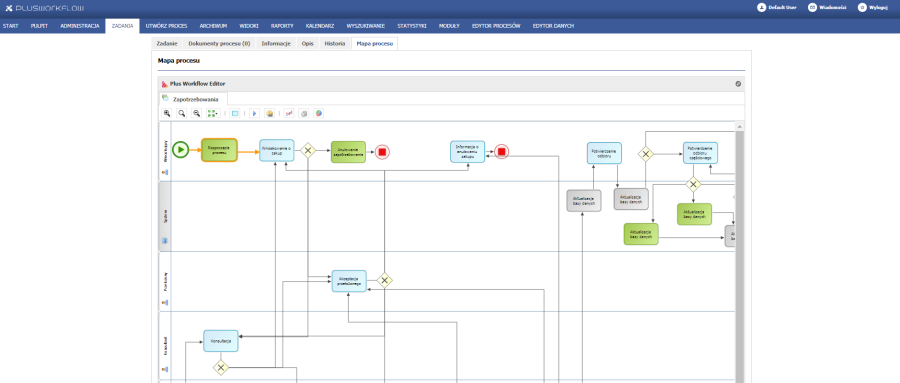Reset zoom with plain magnifier icon
This screenshot has width=900, height=383.
[x=181, y=113]
